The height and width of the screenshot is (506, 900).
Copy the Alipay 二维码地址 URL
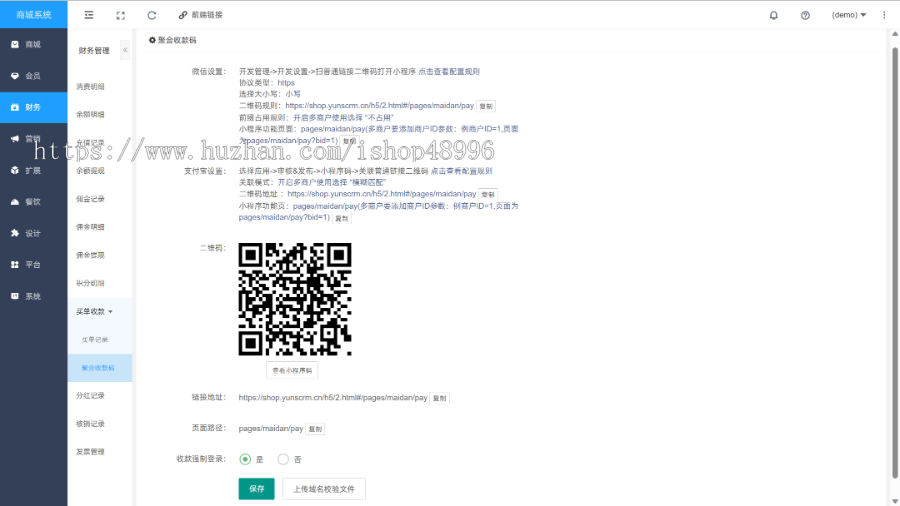488,194
